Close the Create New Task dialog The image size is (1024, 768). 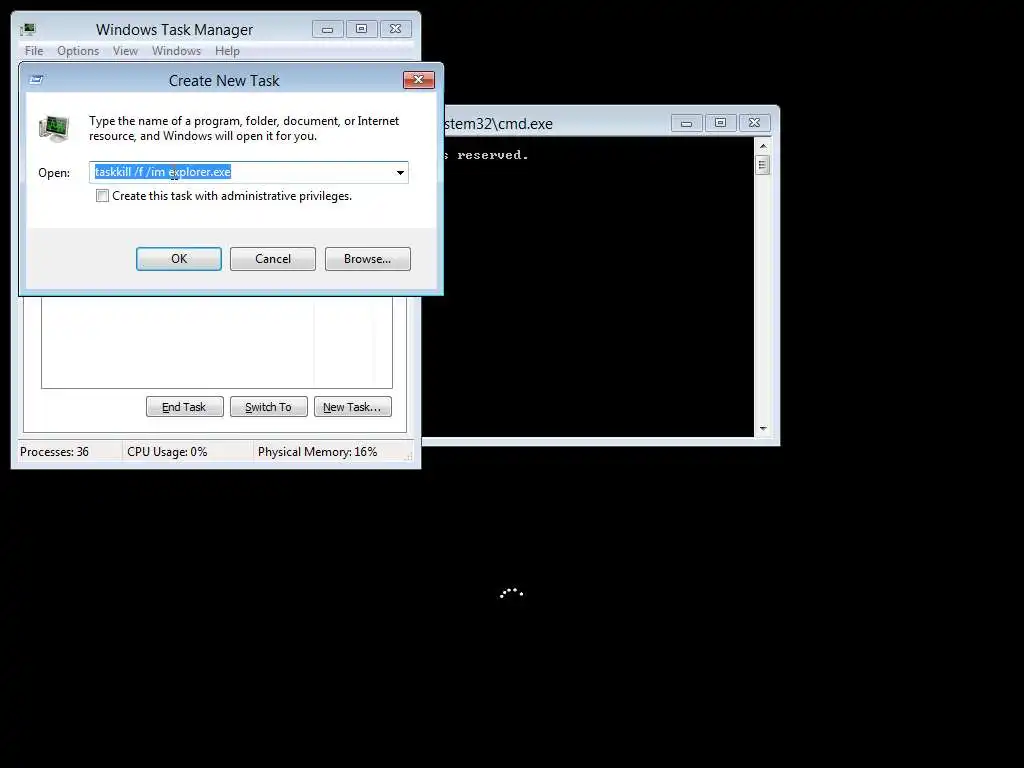[x=419, y=80]
